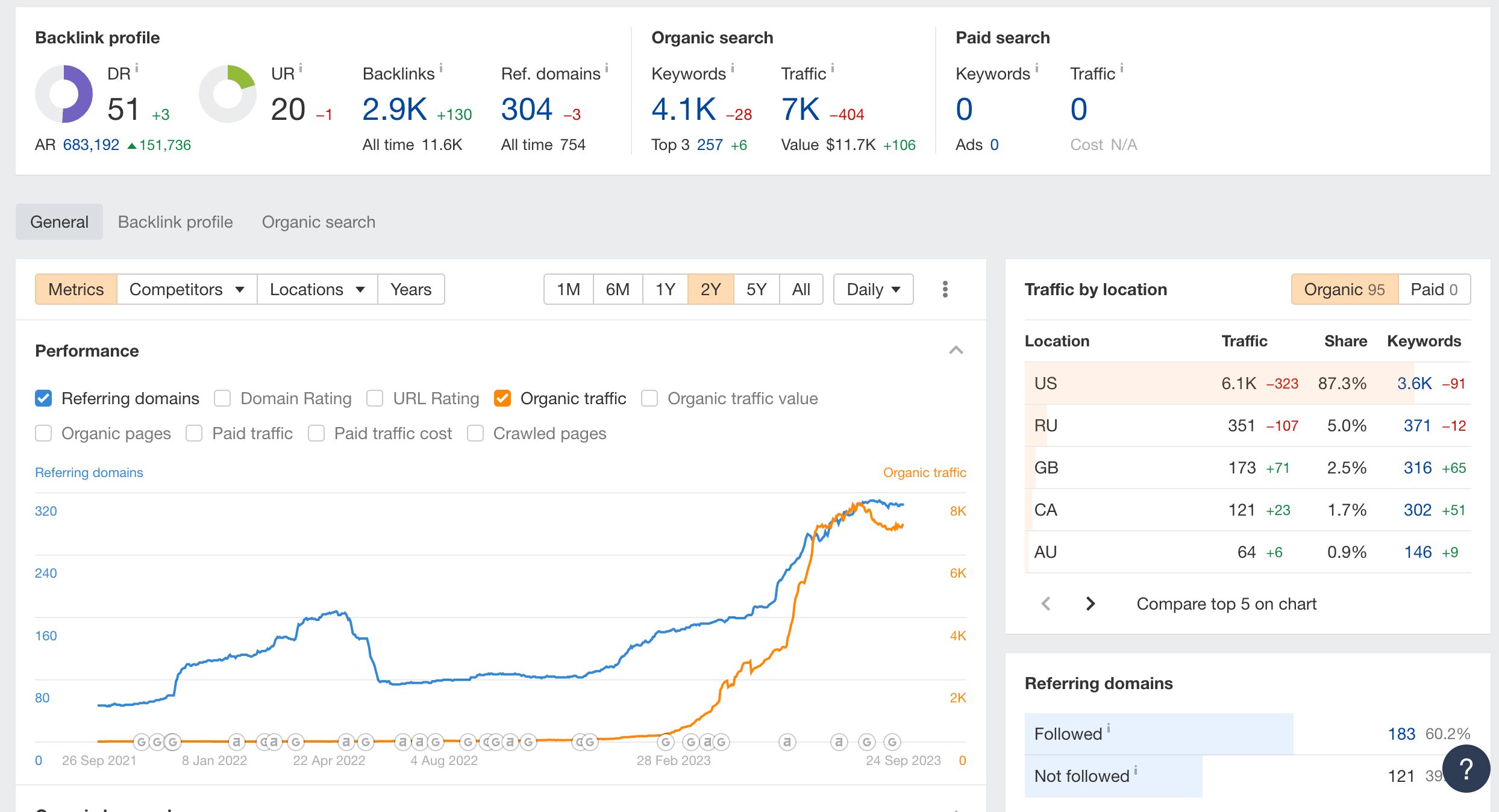Open the help question mark button
1499x812 pixels.
[x=1466, y=769]
